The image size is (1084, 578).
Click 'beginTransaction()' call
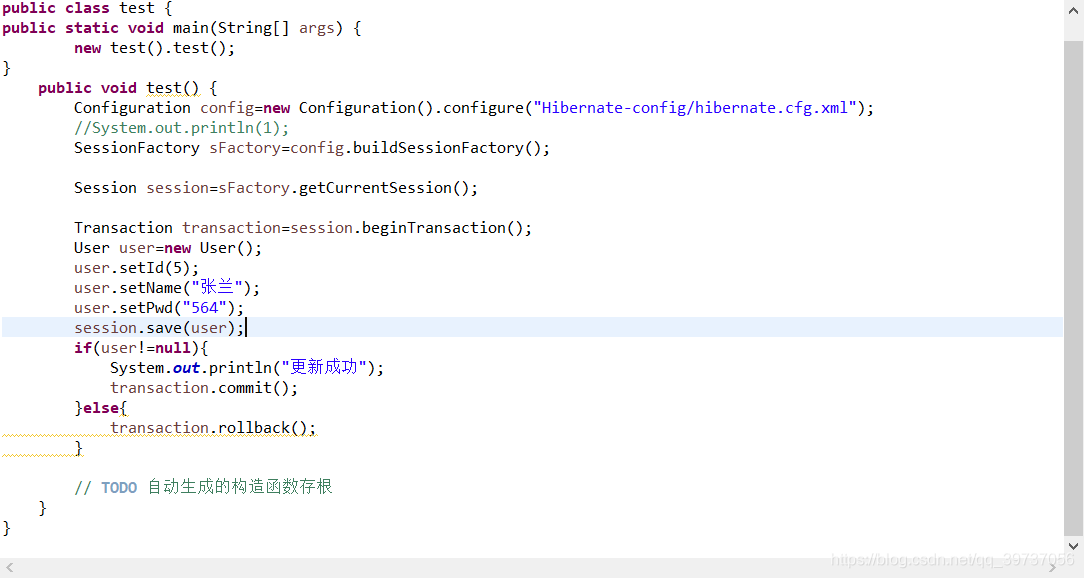tap(442, 228)
